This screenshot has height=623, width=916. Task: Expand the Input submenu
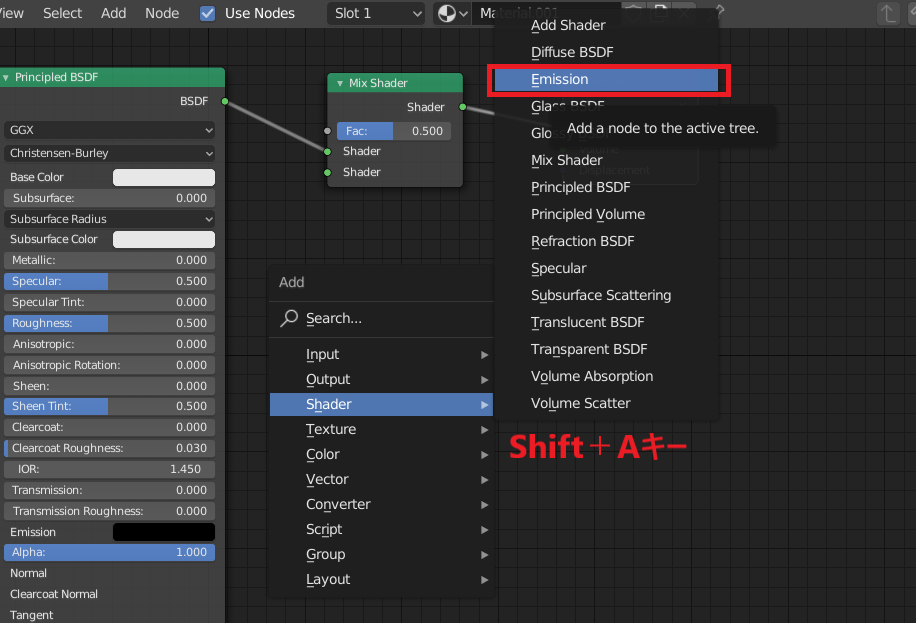point(381,354)
